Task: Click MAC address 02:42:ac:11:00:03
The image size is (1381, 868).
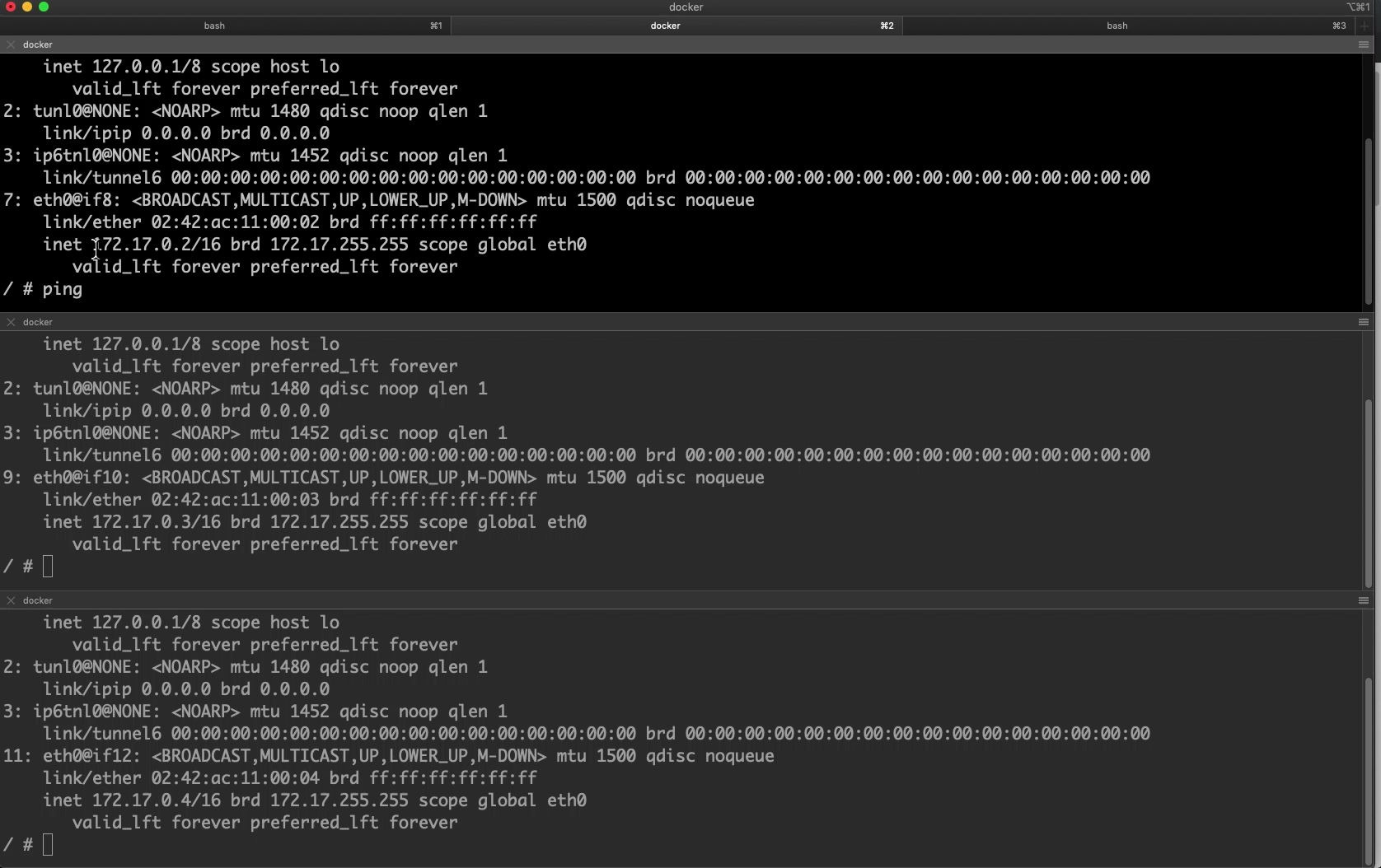Action: tap(235, 500)
